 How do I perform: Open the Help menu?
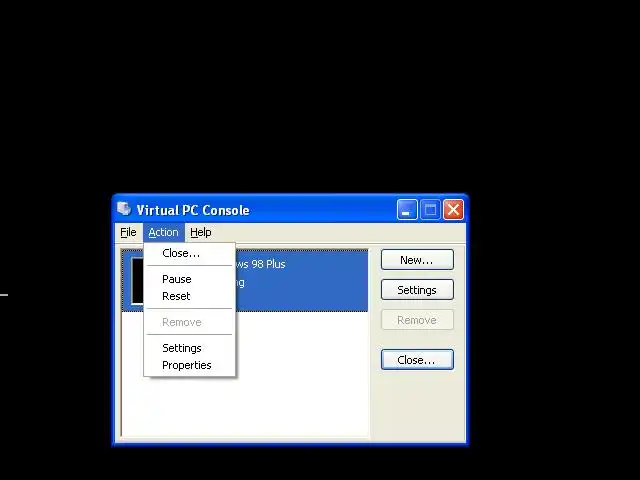coord(201,232)
